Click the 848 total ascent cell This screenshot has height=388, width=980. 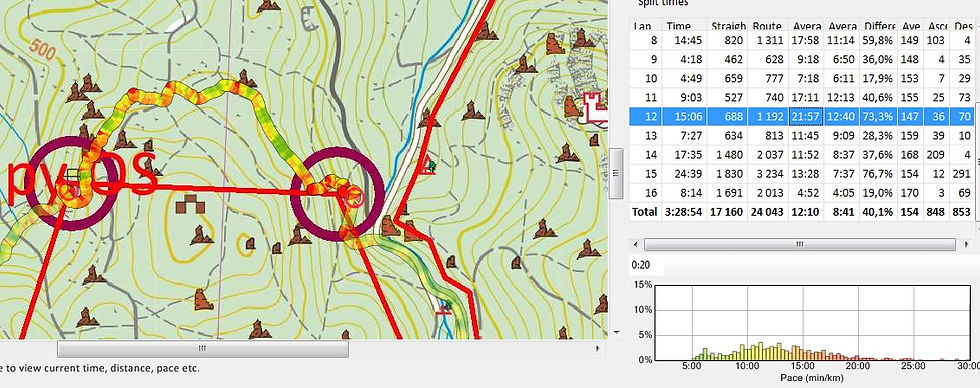click(935, 212)
